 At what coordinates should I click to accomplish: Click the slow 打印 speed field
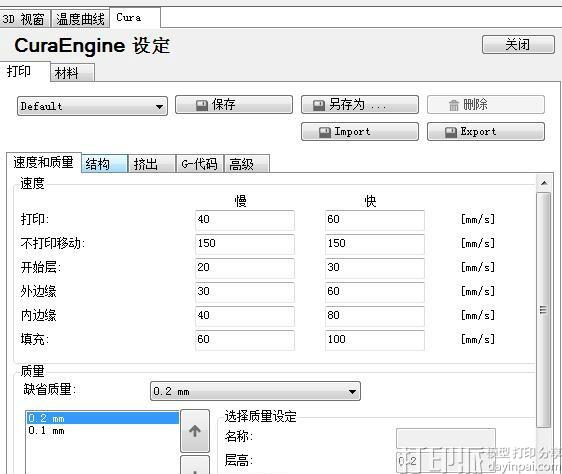245,219
